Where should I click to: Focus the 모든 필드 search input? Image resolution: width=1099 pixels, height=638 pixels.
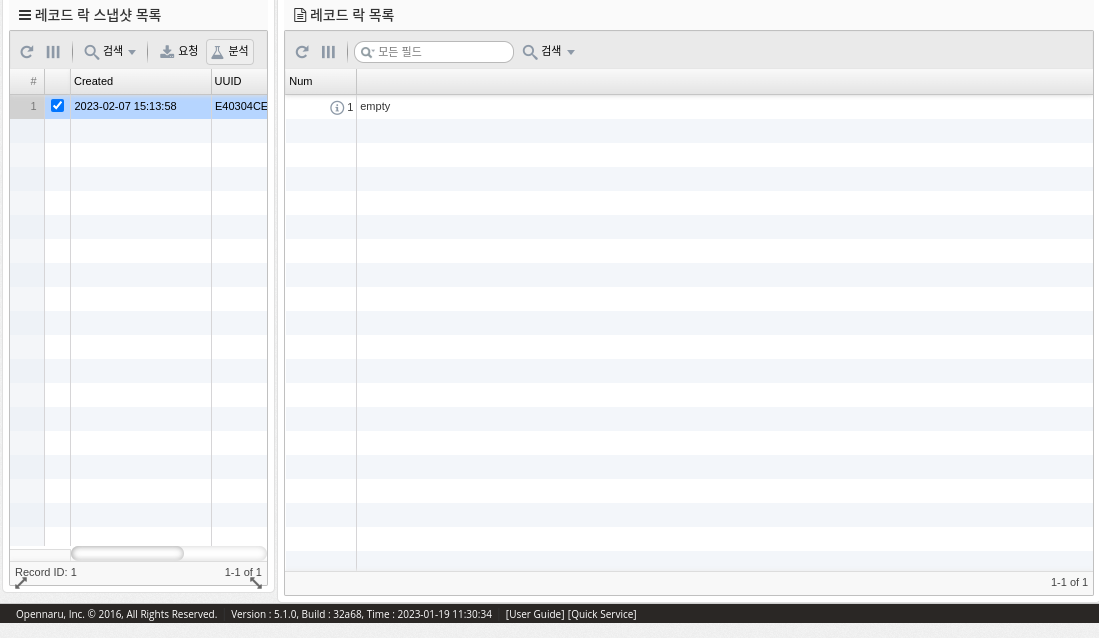[x=442, y=52]
